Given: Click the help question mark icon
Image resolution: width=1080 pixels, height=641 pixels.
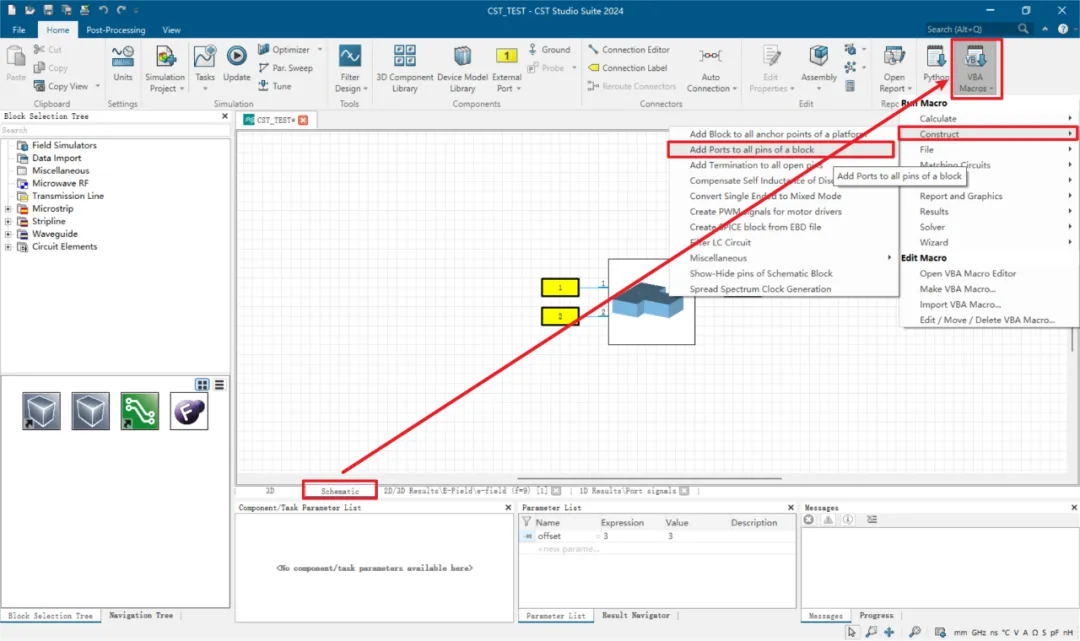Looking at the screenshot, I should point(1063,29).
